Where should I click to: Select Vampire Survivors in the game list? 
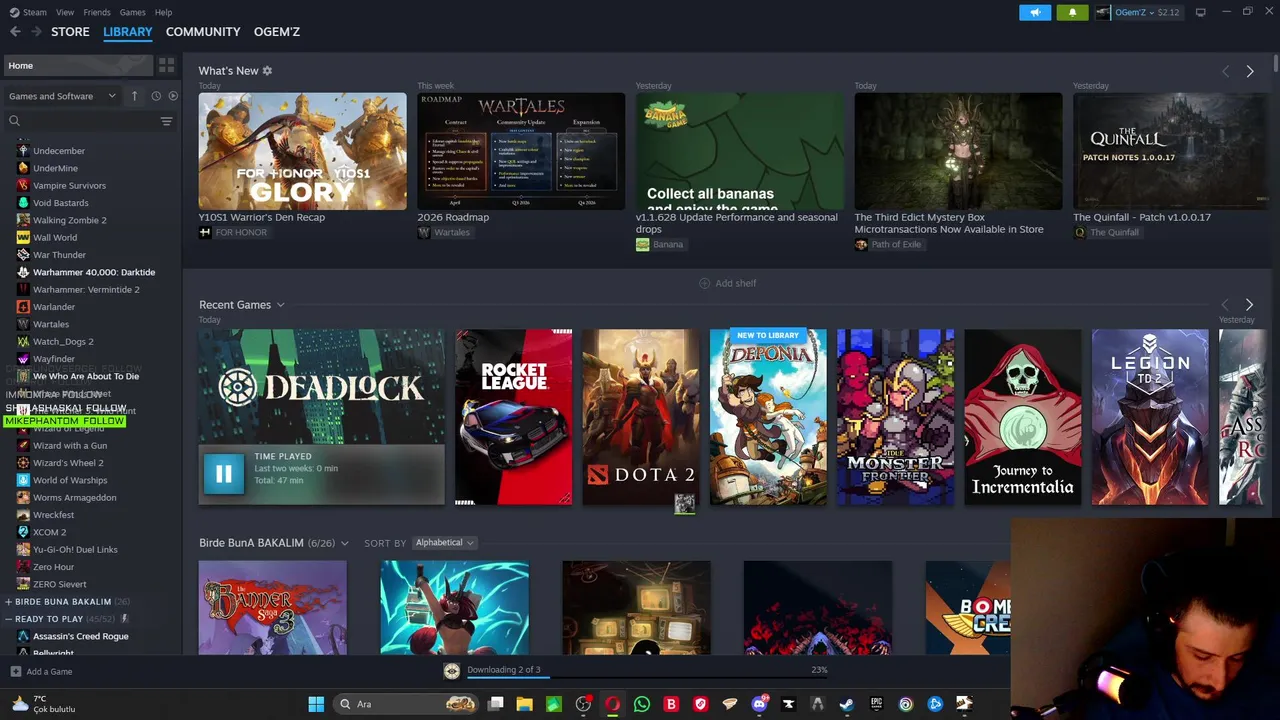click(x=69, y=185)
